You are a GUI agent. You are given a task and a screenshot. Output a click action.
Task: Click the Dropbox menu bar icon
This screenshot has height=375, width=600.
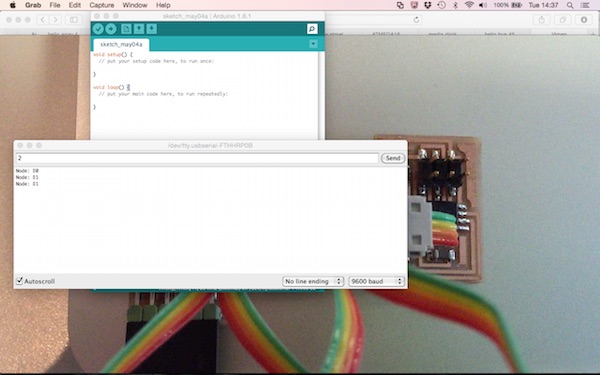427,5
